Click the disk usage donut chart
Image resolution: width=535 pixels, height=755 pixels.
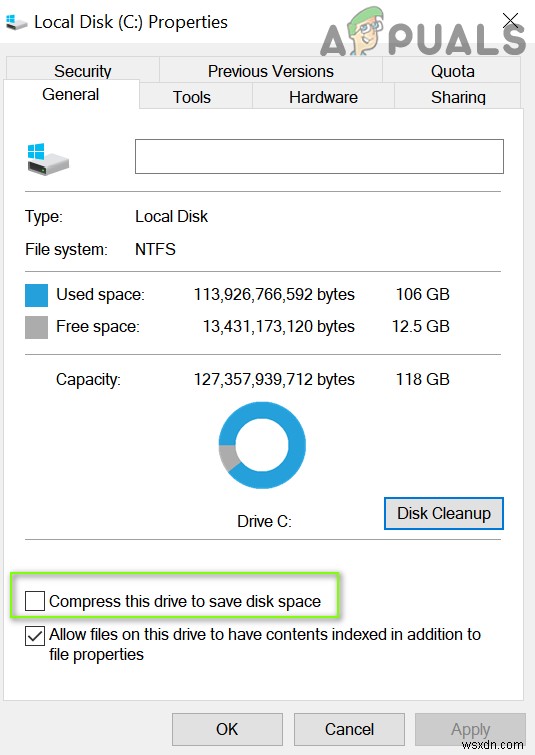(262, 445)
